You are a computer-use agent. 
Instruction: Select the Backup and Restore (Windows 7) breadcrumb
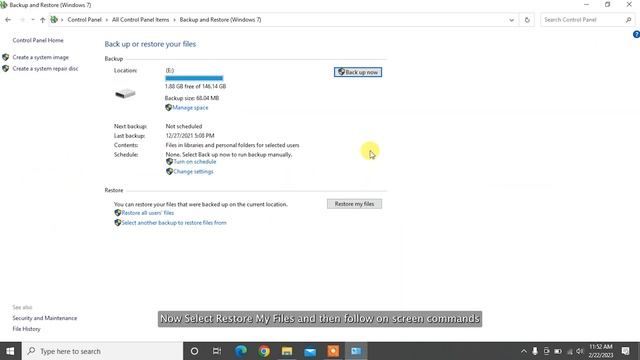[220, 20]
